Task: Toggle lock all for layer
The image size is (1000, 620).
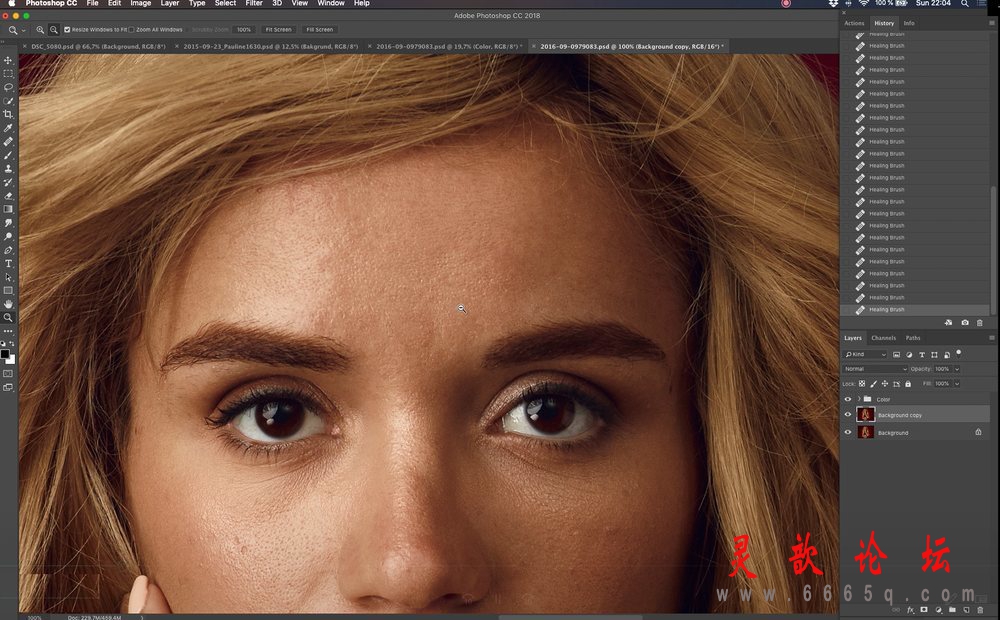Action: 908,384
